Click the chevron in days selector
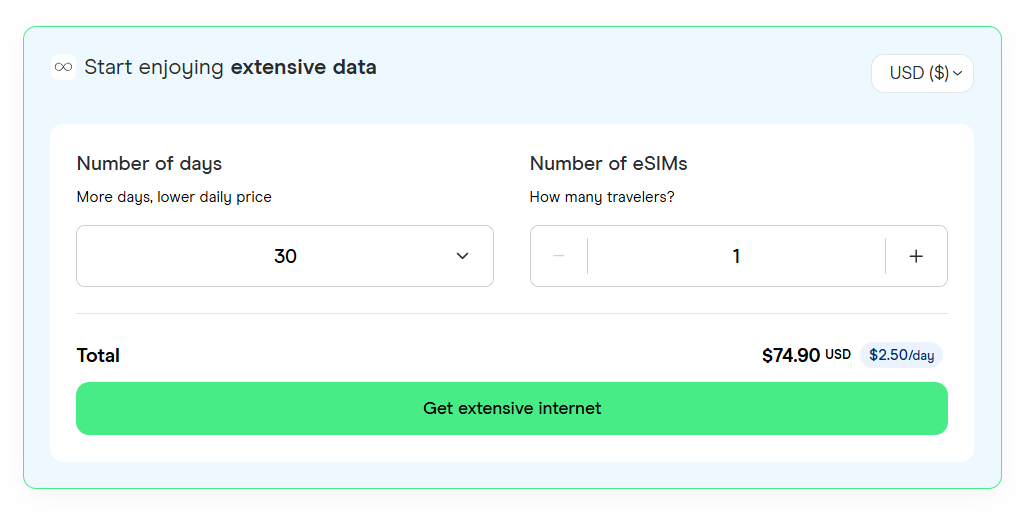Screen dimensions: 1025x518 point(462,256)
